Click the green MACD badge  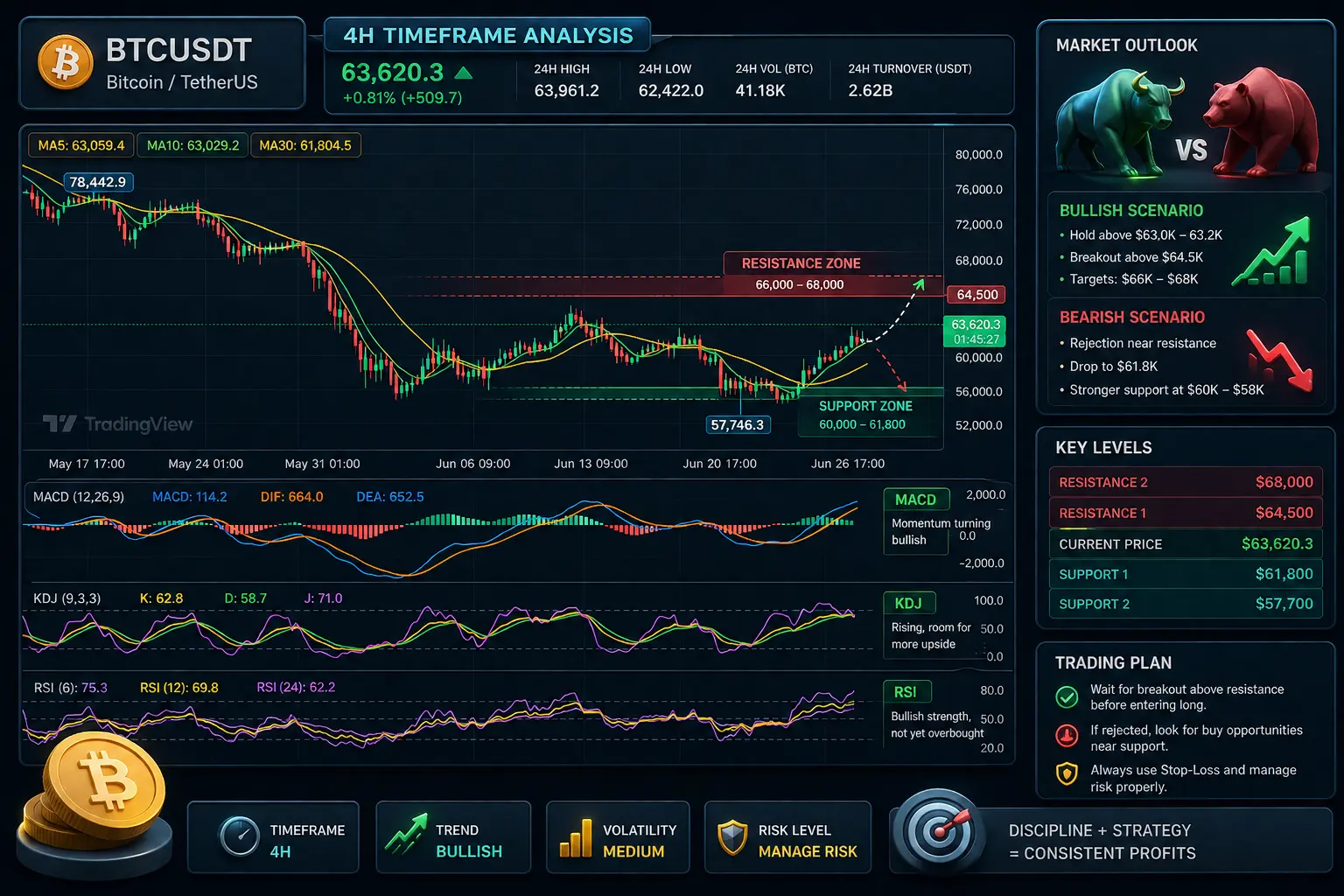tap(915, 500)
